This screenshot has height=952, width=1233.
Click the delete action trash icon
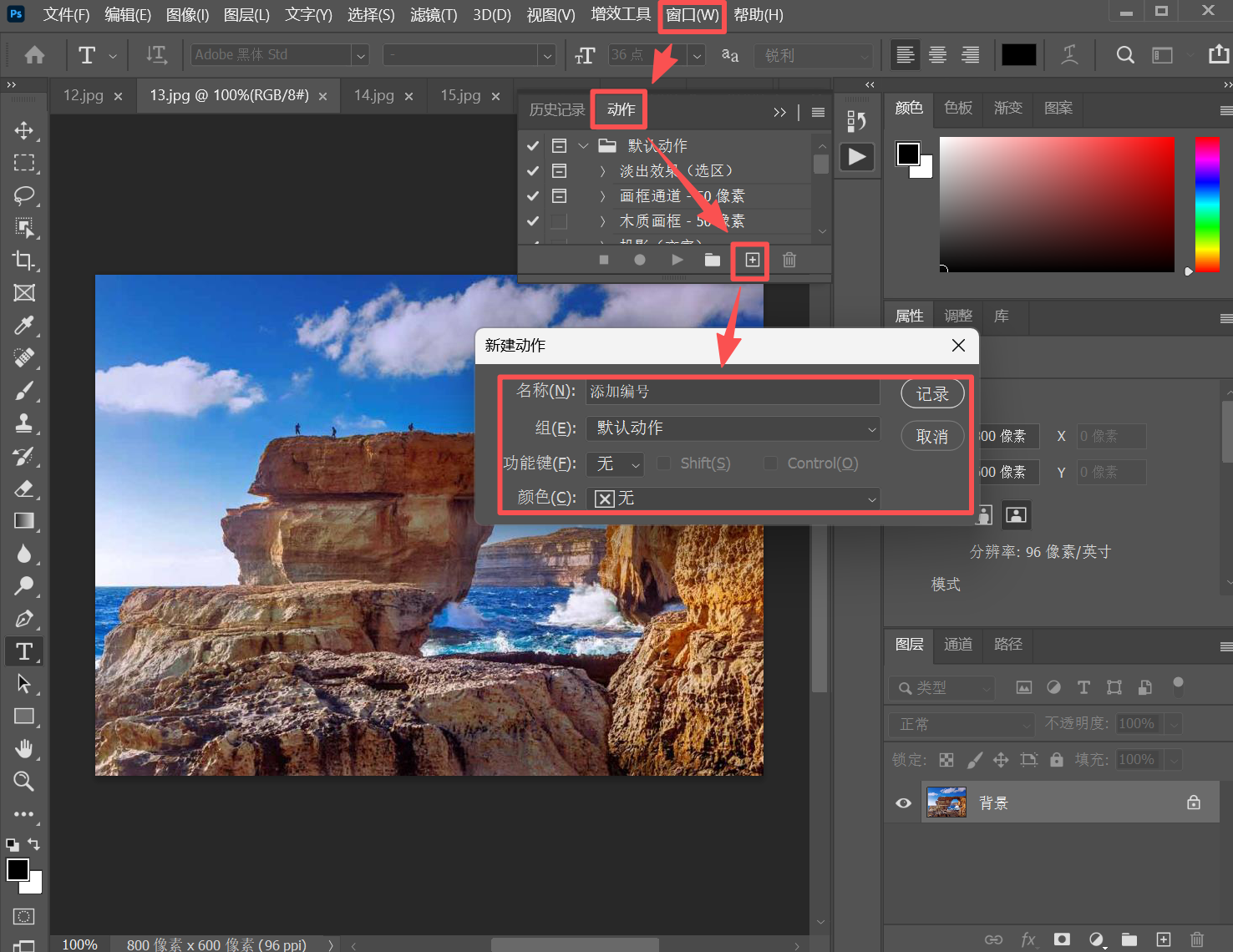(x=789, y=260)
